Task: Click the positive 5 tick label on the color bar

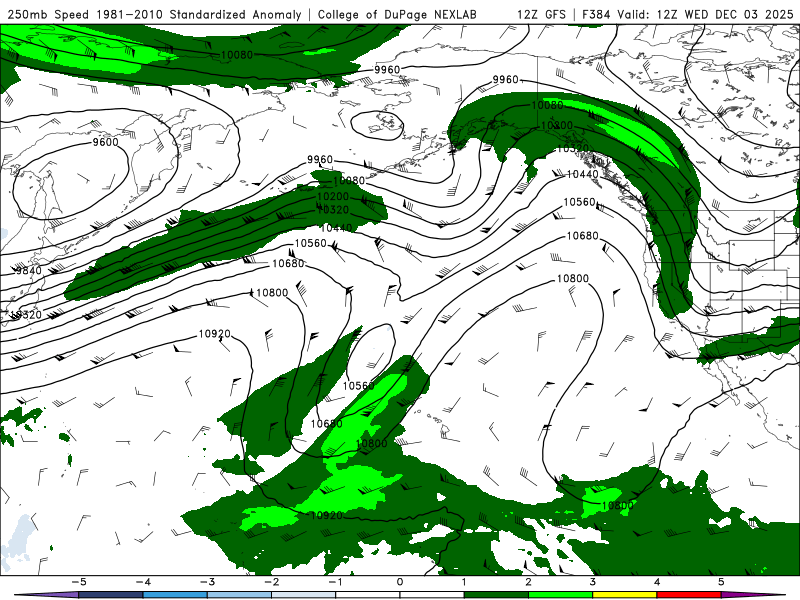Action: [x=721, y=582]
